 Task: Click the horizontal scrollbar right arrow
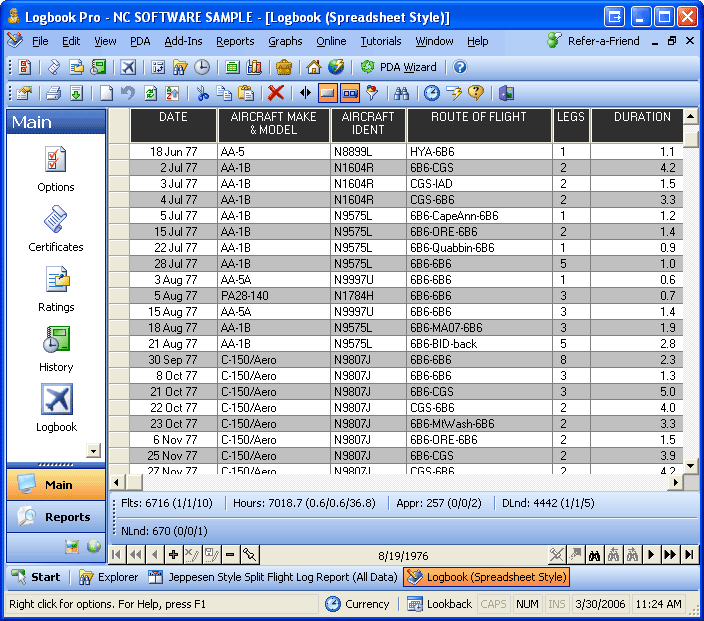pyautogui.click(x=675, y=483)
